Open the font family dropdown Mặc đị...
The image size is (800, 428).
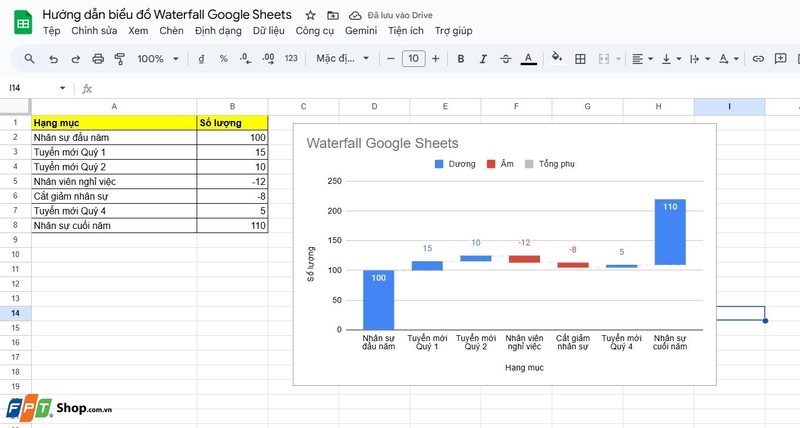click(x=342, y=59)
